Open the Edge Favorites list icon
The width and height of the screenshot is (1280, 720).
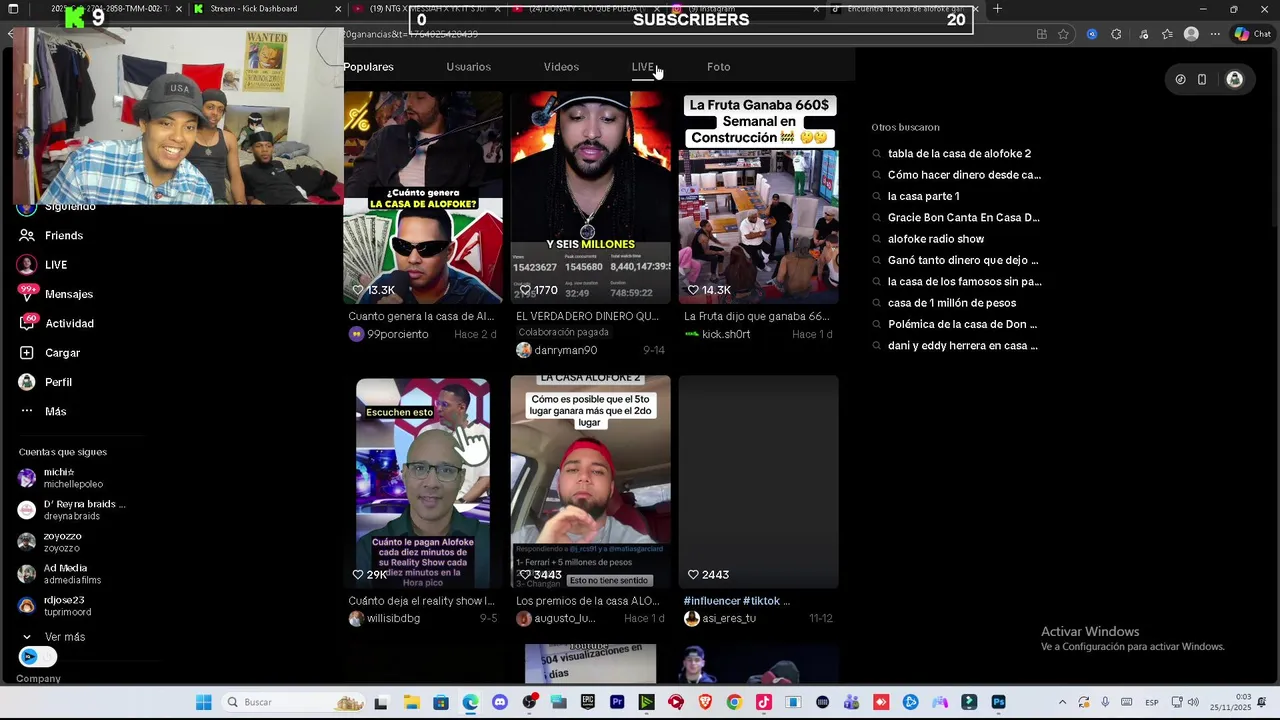click(1167, 34)
